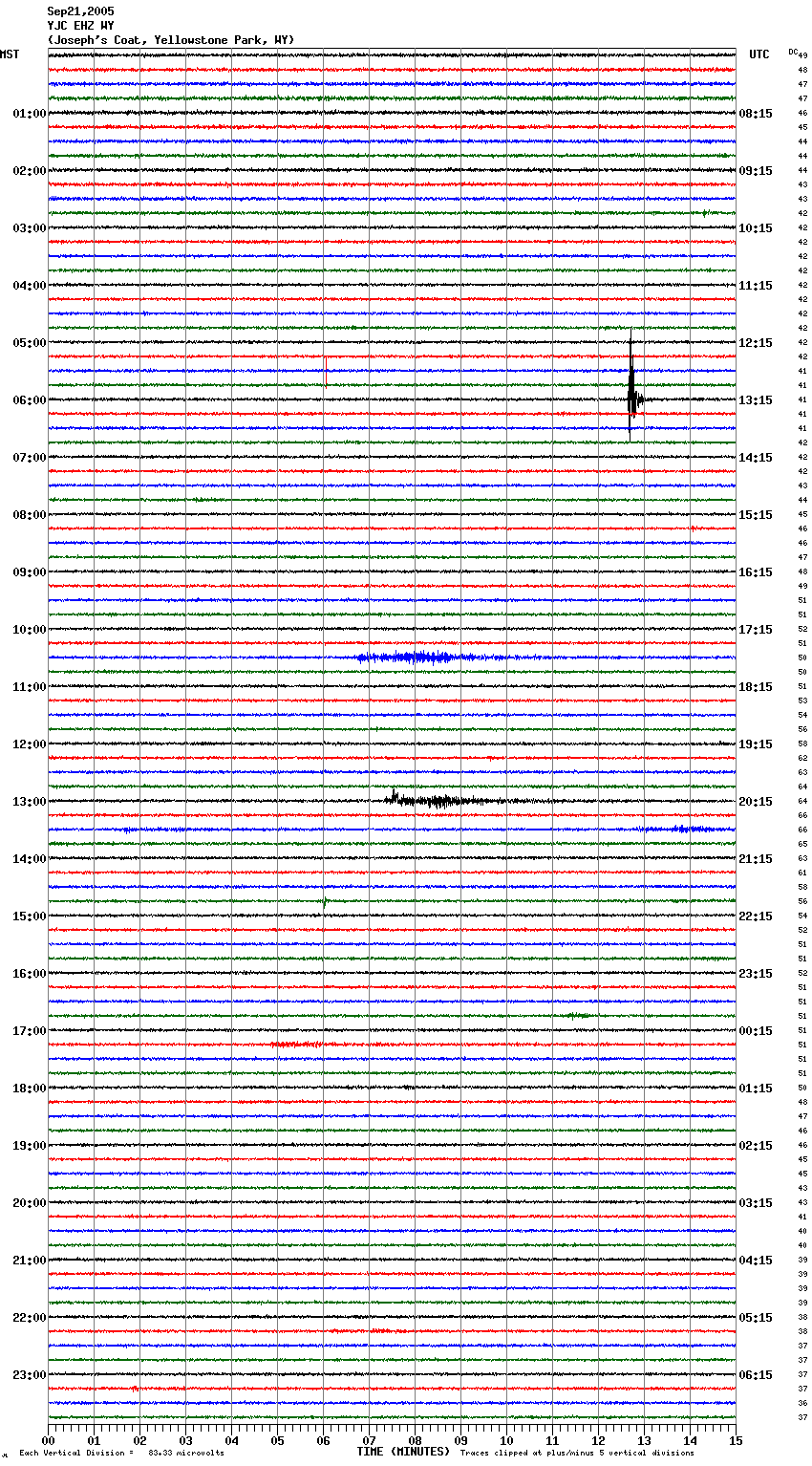Click the 09:15 UTC time label
The image size is (812, 1466).
756,171
